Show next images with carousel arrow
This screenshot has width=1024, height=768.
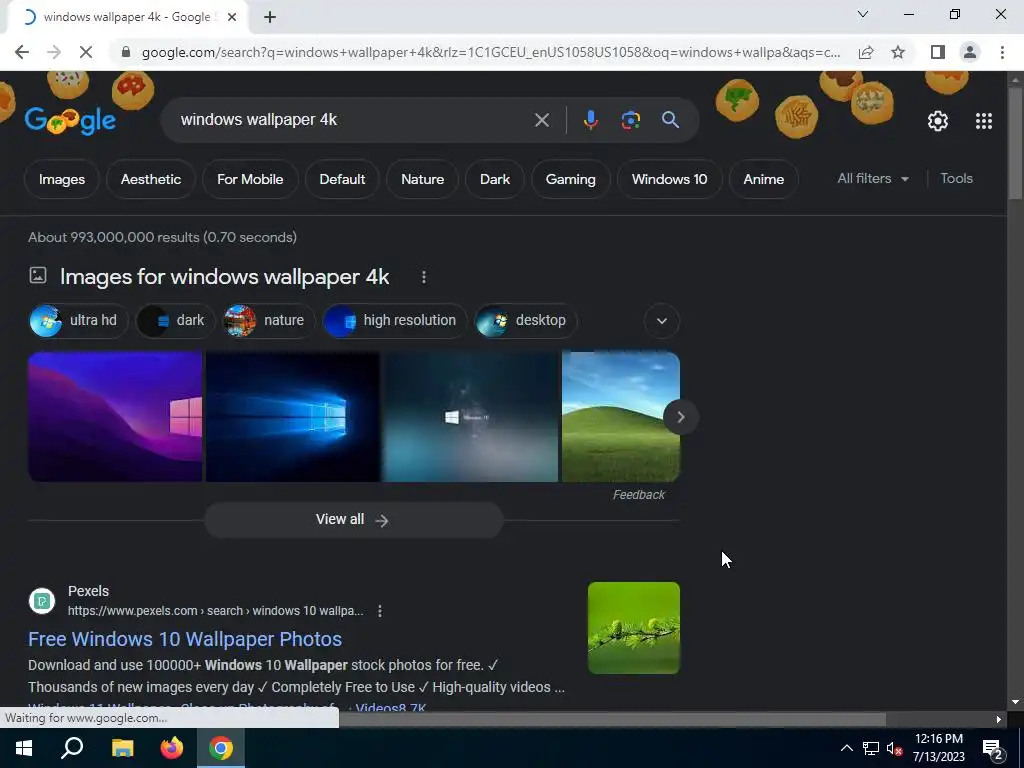[680, 417]
